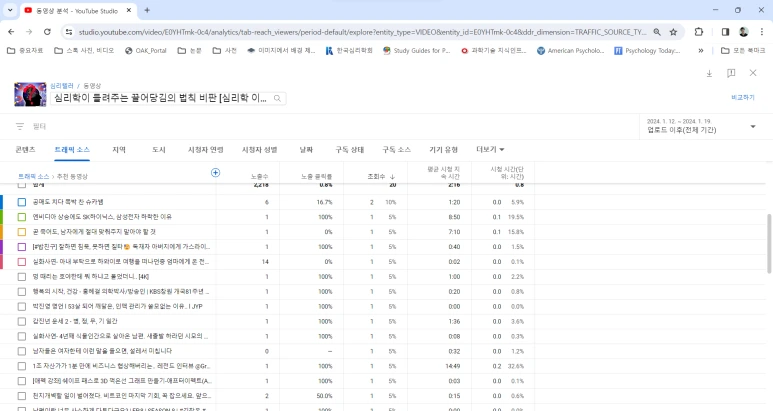Open the 이미지에서 배경 제... bookmark

[x=281, y=50]
